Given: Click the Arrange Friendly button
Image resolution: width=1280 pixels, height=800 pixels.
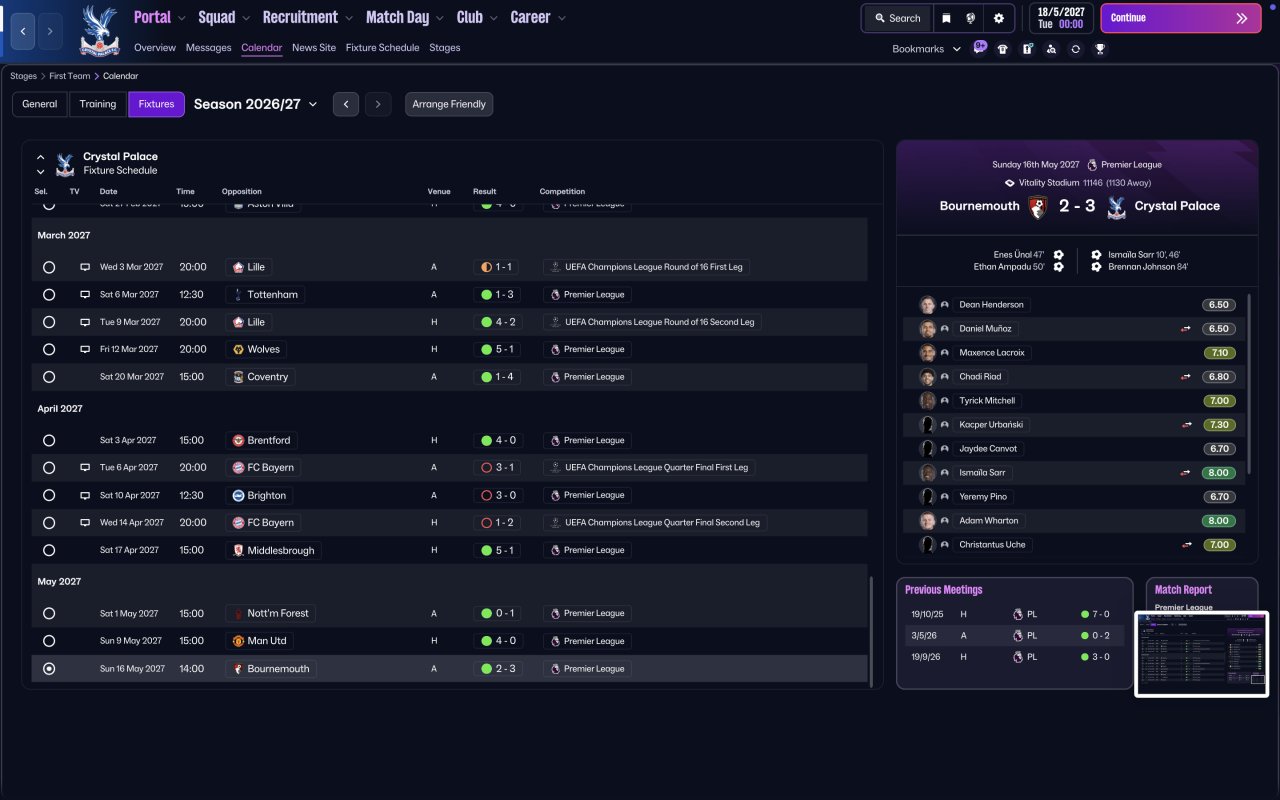Looking at the screenshot, I should (x=449, y=104).
